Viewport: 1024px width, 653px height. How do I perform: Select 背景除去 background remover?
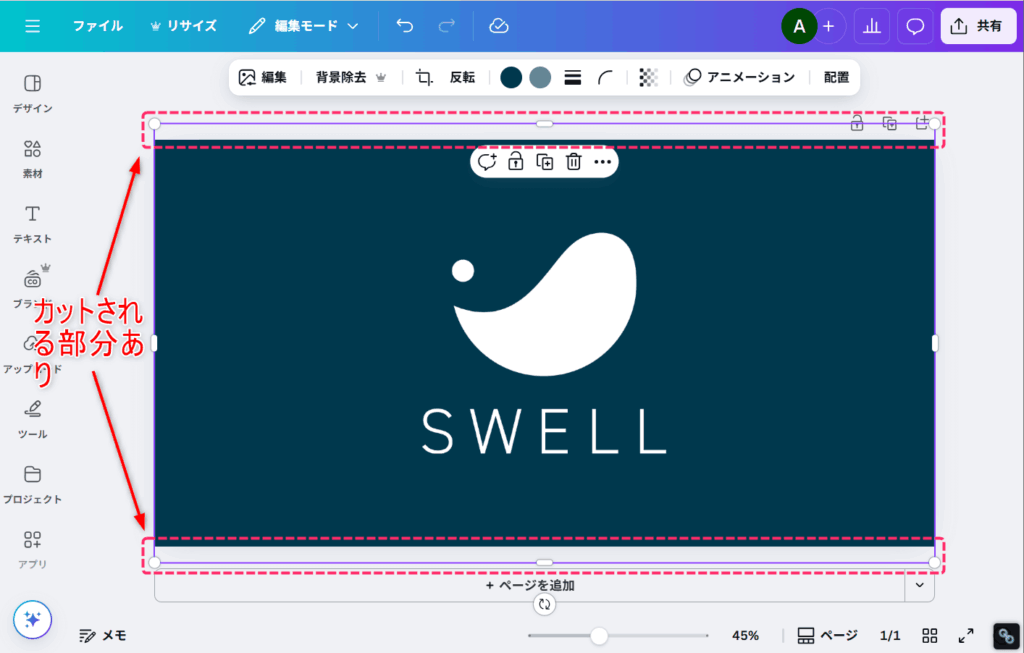tap(351, 78)
